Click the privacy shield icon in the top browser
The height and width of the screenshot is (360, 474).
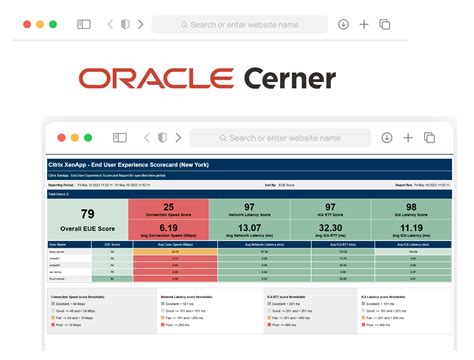[x=125, y=24]
